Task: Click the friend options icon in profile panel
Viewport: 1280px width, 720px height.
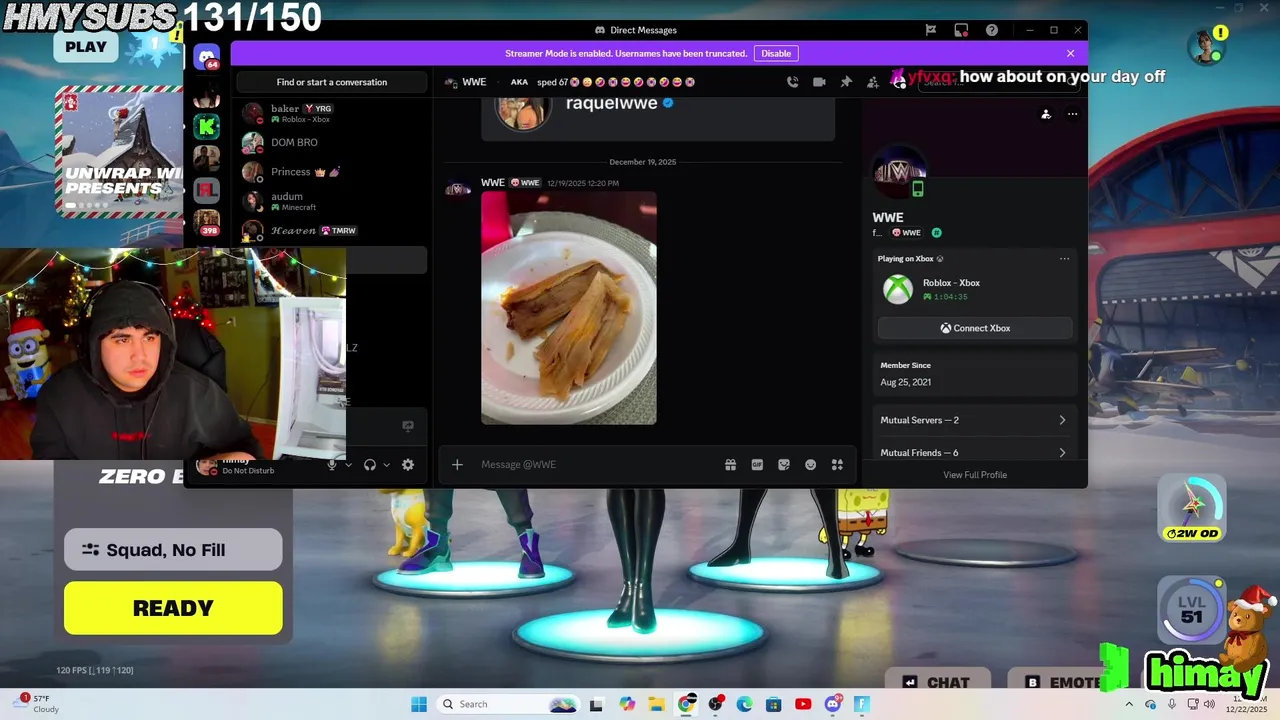Action: [1046, 114]
